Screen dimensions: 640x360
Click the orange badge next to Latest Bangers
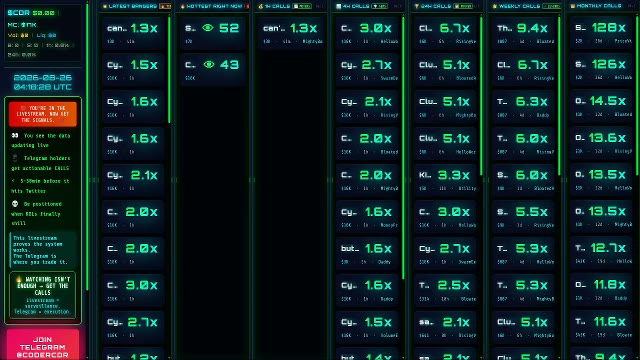click(x=165, y=6)
